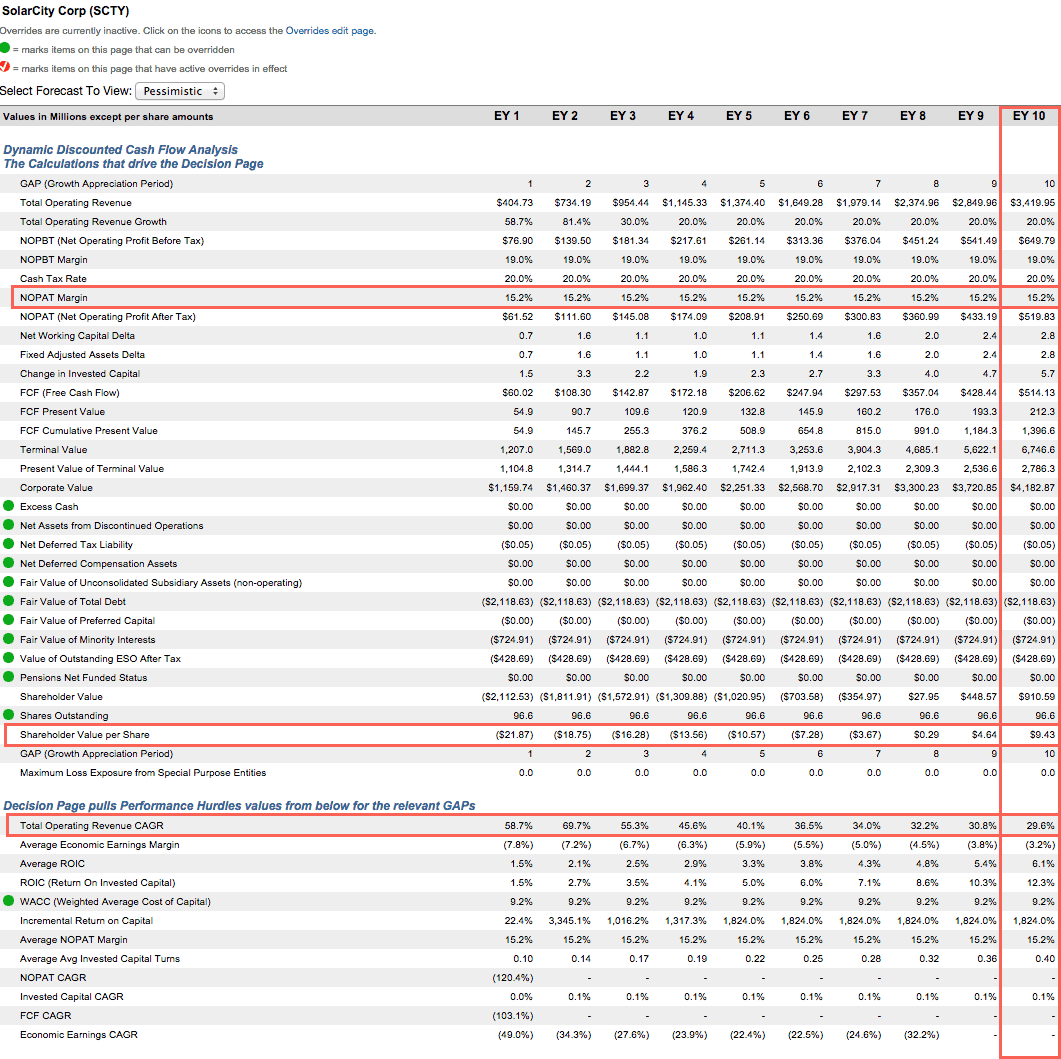Select the 3,345.1% Incremental Return on Capital cell
The height and width of the screenshot is (1059, 1061).
pos(570,920)
